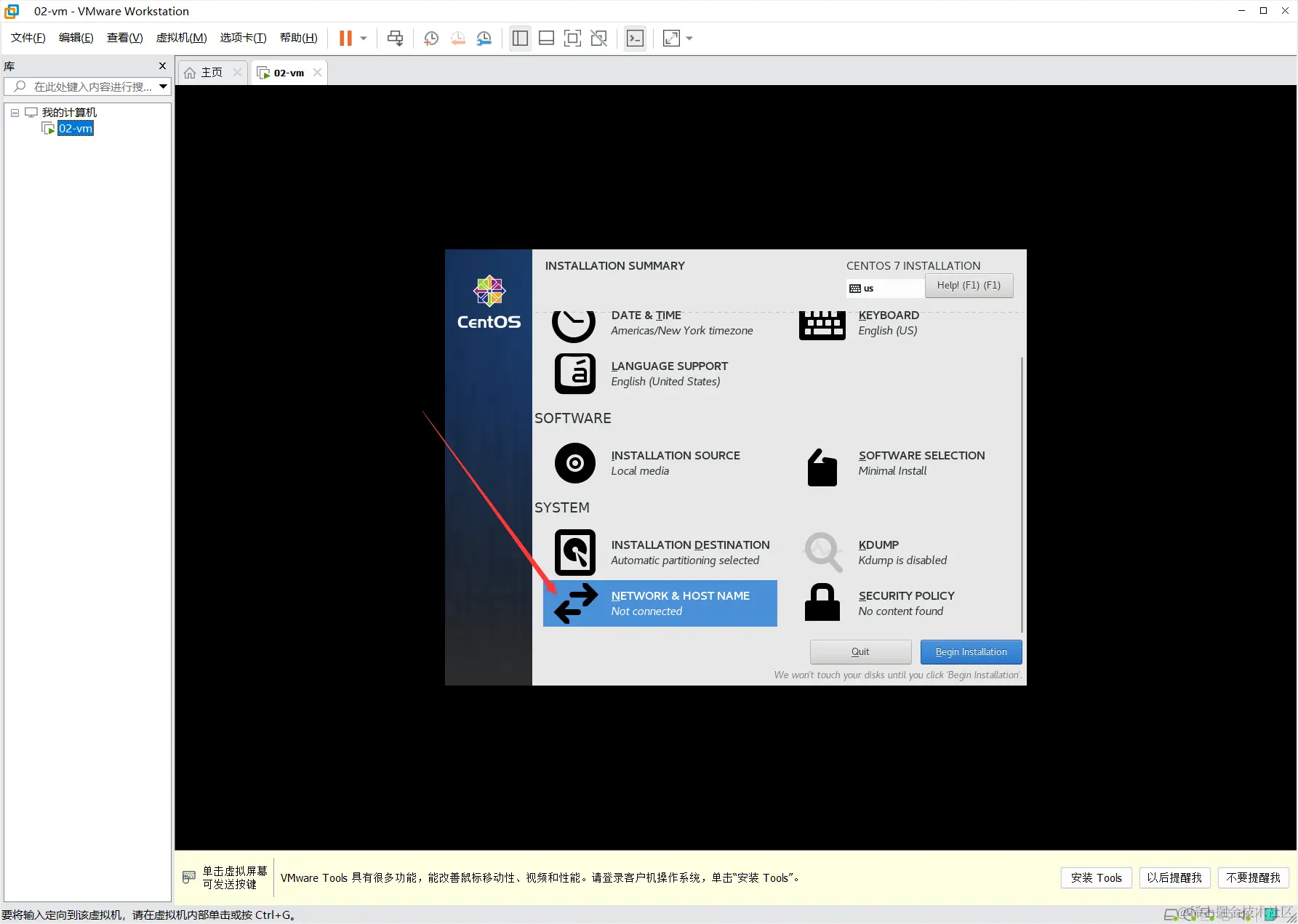Image resolution: width=1298 pixels, height=924 pixels.
Task: Open power options dropdown arrow
Action: pyautogui.click(x=364, y=39)
